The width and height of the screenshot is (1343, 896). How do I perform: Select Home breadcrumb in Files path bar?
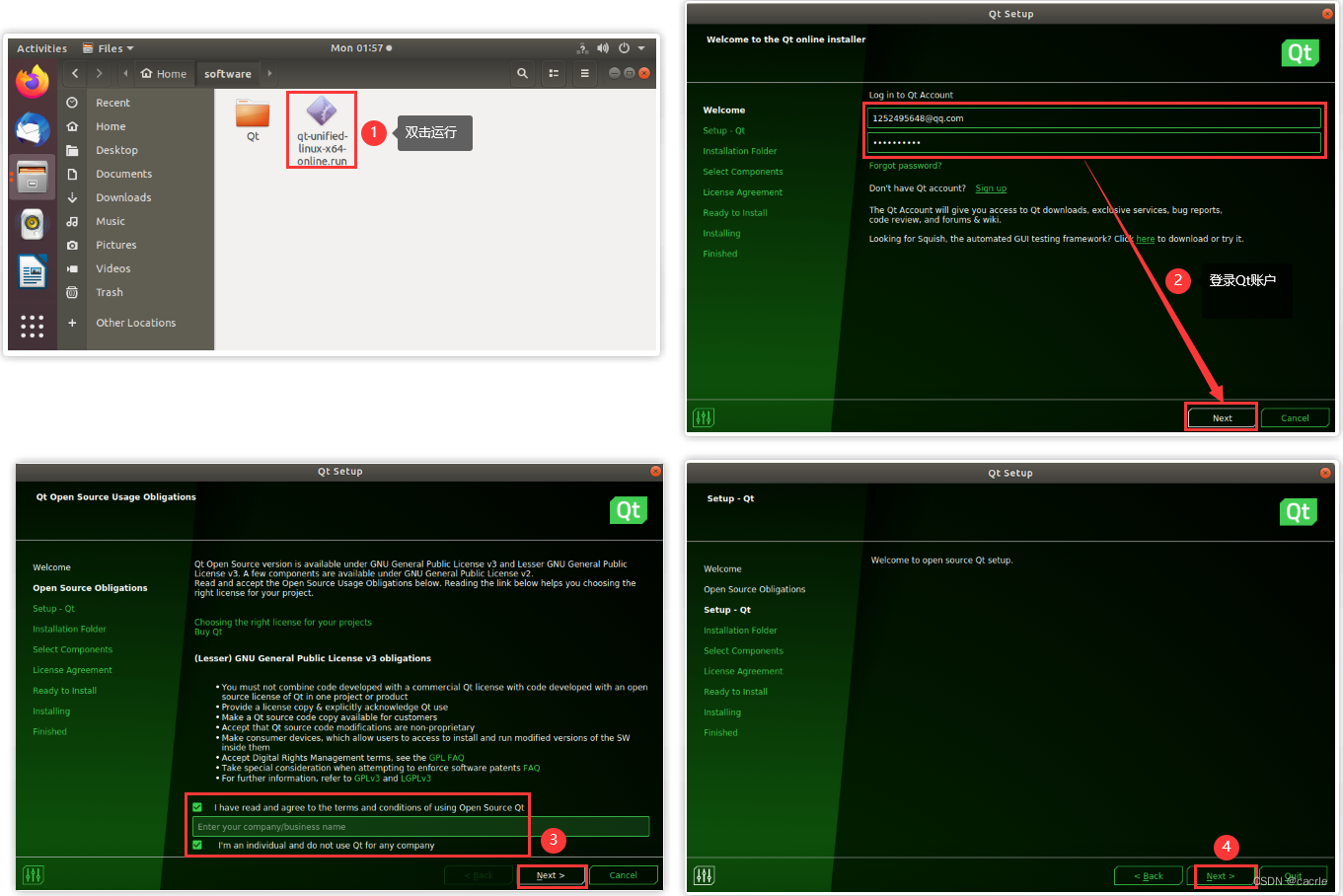(x=163, y=73)
